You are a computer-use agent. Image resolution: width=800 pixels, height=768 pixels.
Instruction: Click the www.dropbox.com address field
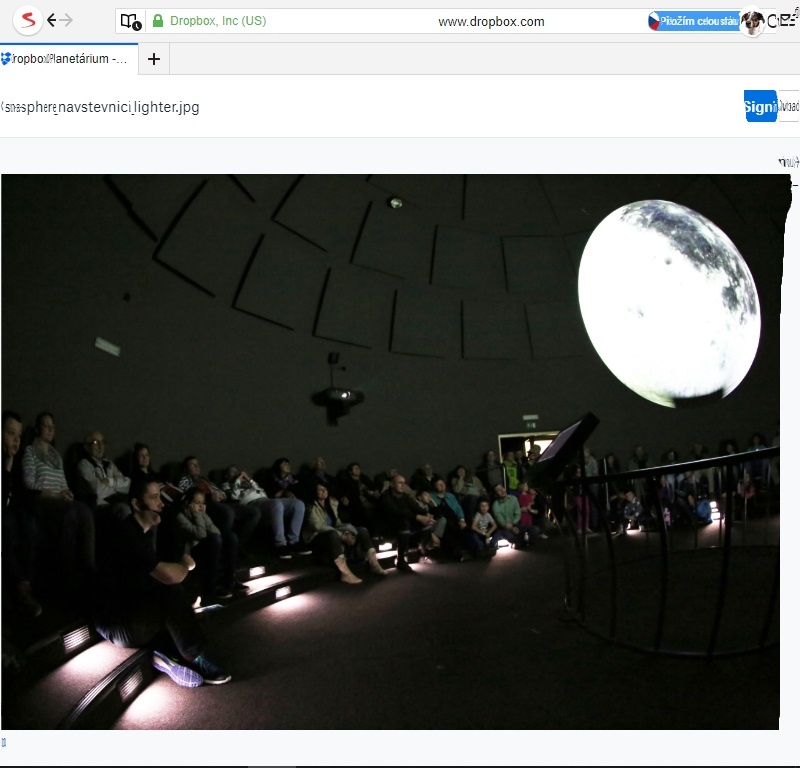click(x=491, y=21)
